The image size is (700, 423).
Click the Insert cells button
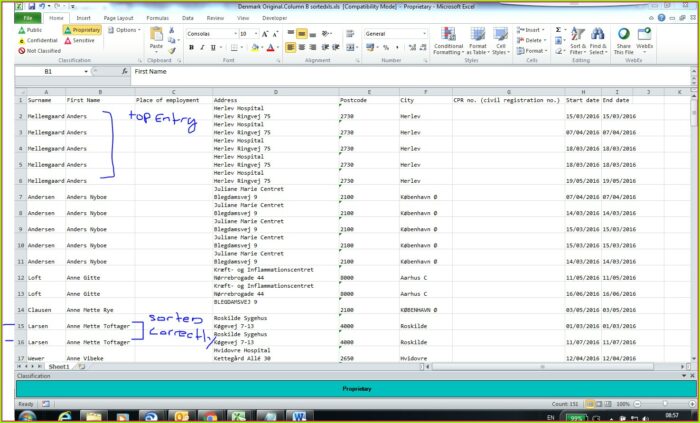pyautogui.click(x=531, y=30)
